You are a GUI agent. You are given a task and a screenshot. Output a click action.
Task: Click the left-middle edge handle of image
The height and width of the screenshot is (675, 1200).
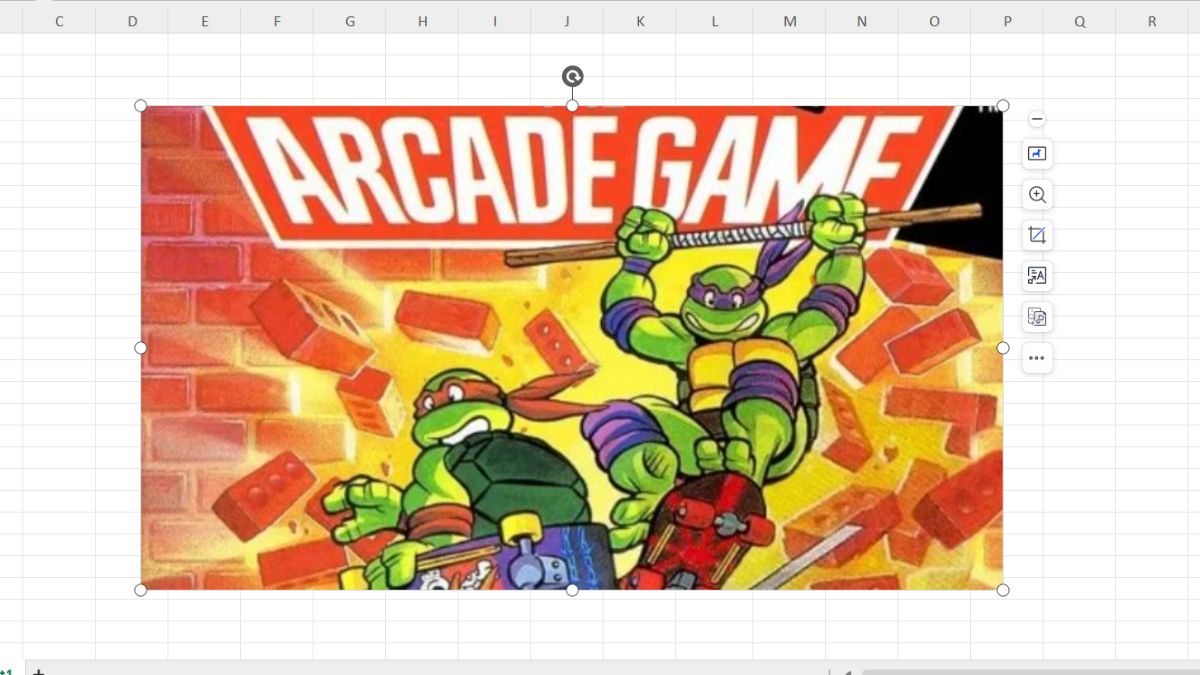140,348
